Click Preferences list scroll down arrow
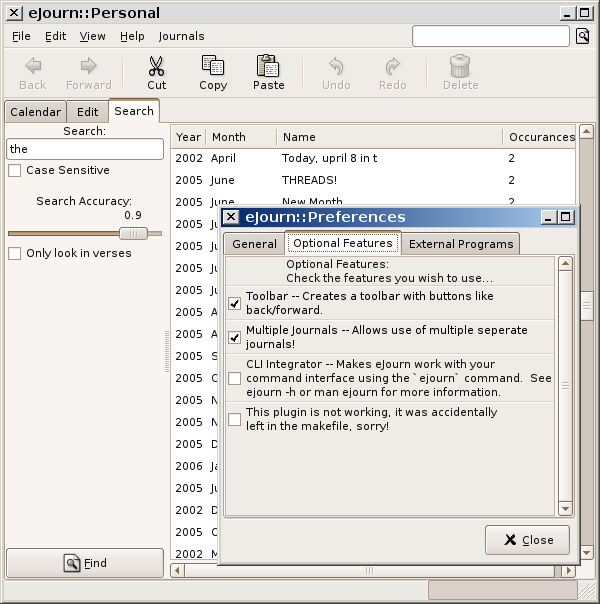This screenshot has height=604, width=600. 565,509
